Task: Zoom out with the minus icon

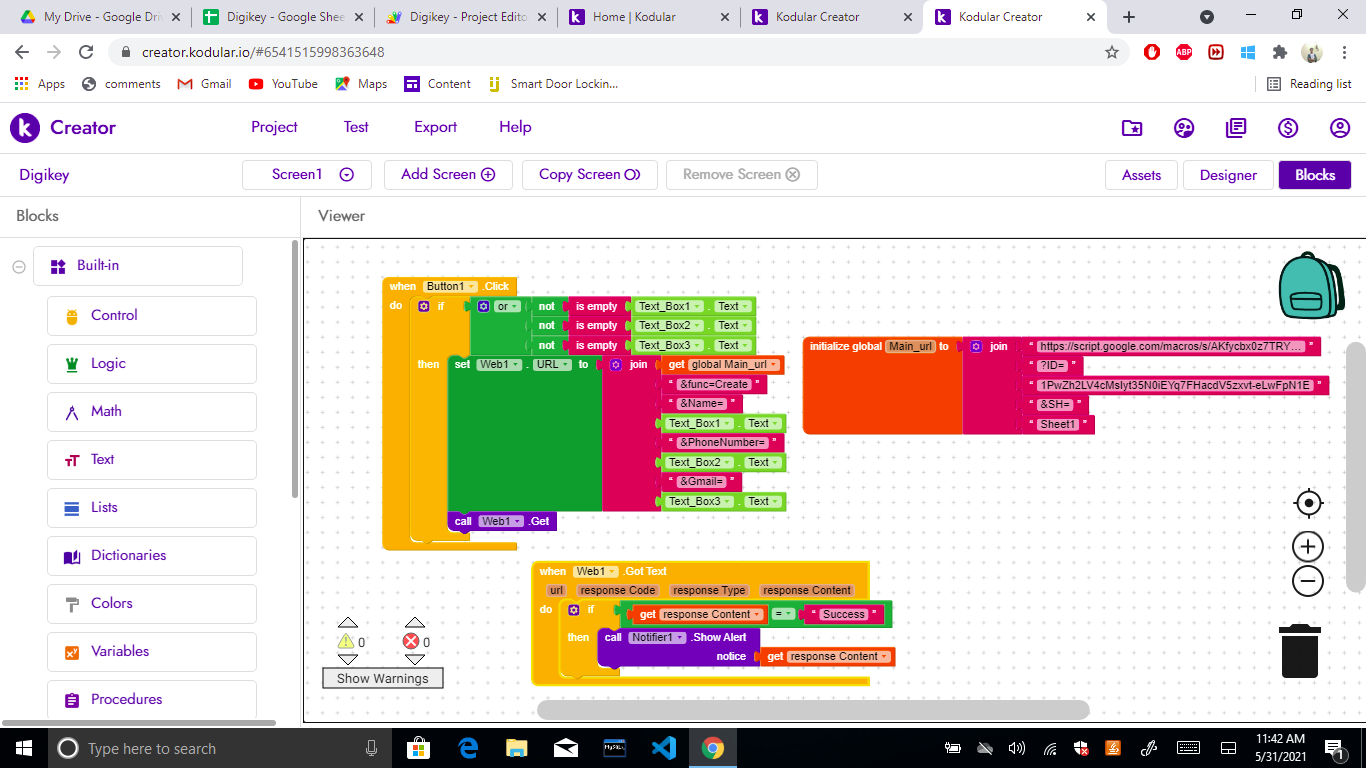Action: (1308, 581)
